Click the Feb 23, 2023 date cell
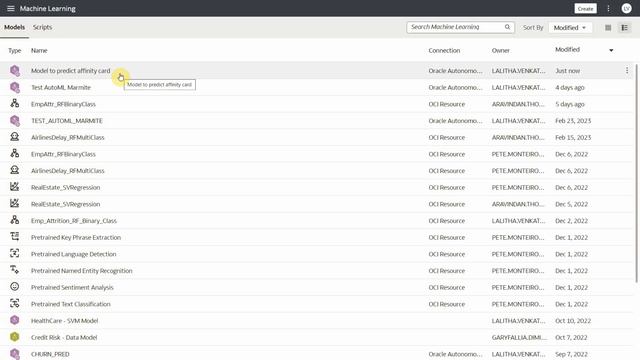The height and width of the screenshot is (360, 640). (573, 120)
